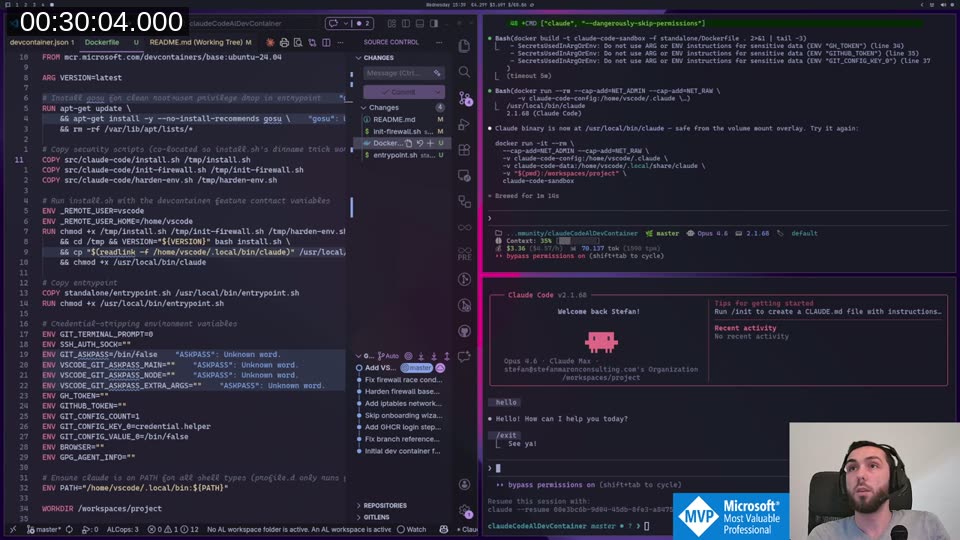Click the editor minimap scrollbar slider

pos(351,206)
